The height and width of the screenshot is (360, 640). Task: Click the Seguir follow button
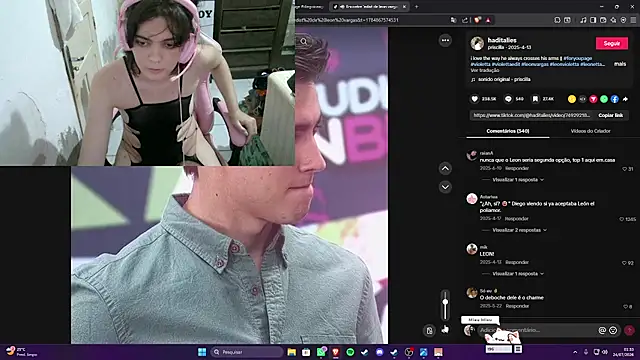pyautogui.click(x=611, y=43)
